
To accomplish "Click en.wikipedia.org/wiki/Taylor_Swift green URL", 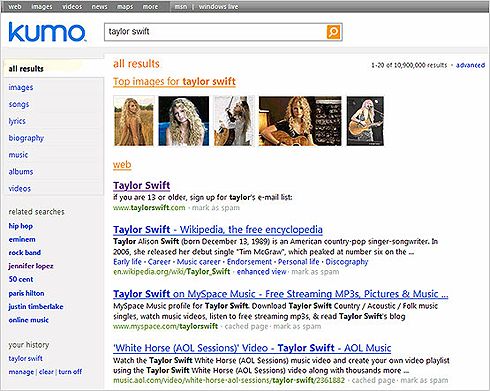I will pyautogui.click(x=171, y=272).
